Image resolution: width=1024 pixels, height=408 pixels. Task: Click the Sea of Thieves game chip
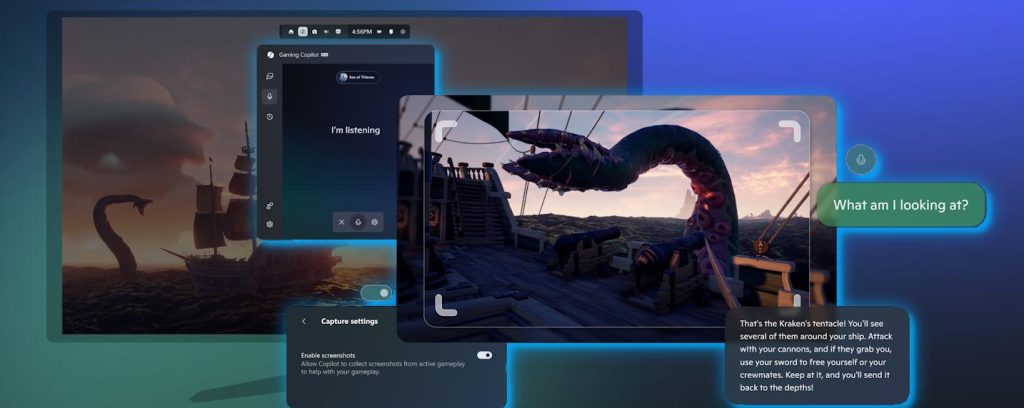tap(358, 77)
